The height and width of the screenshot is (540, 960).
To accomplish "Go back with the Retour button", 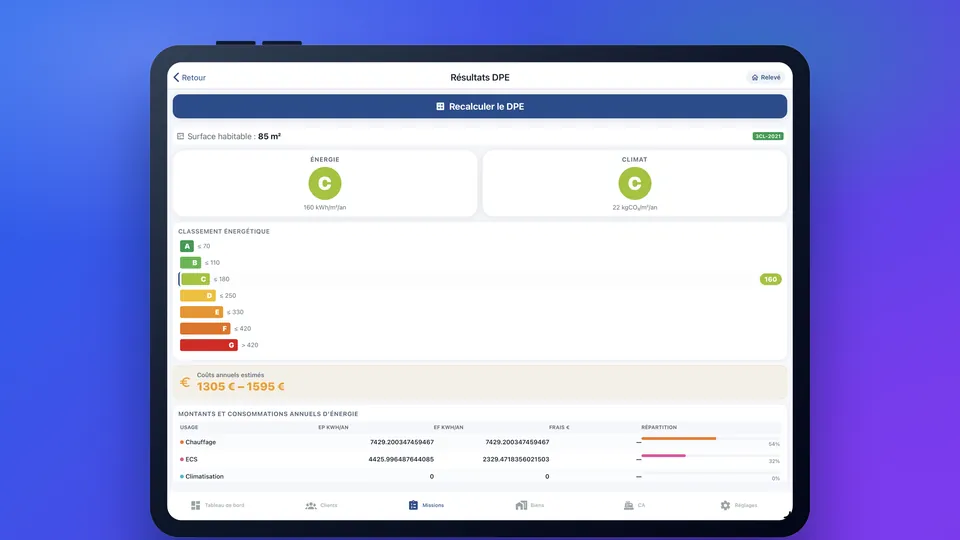I will point(190,78).
